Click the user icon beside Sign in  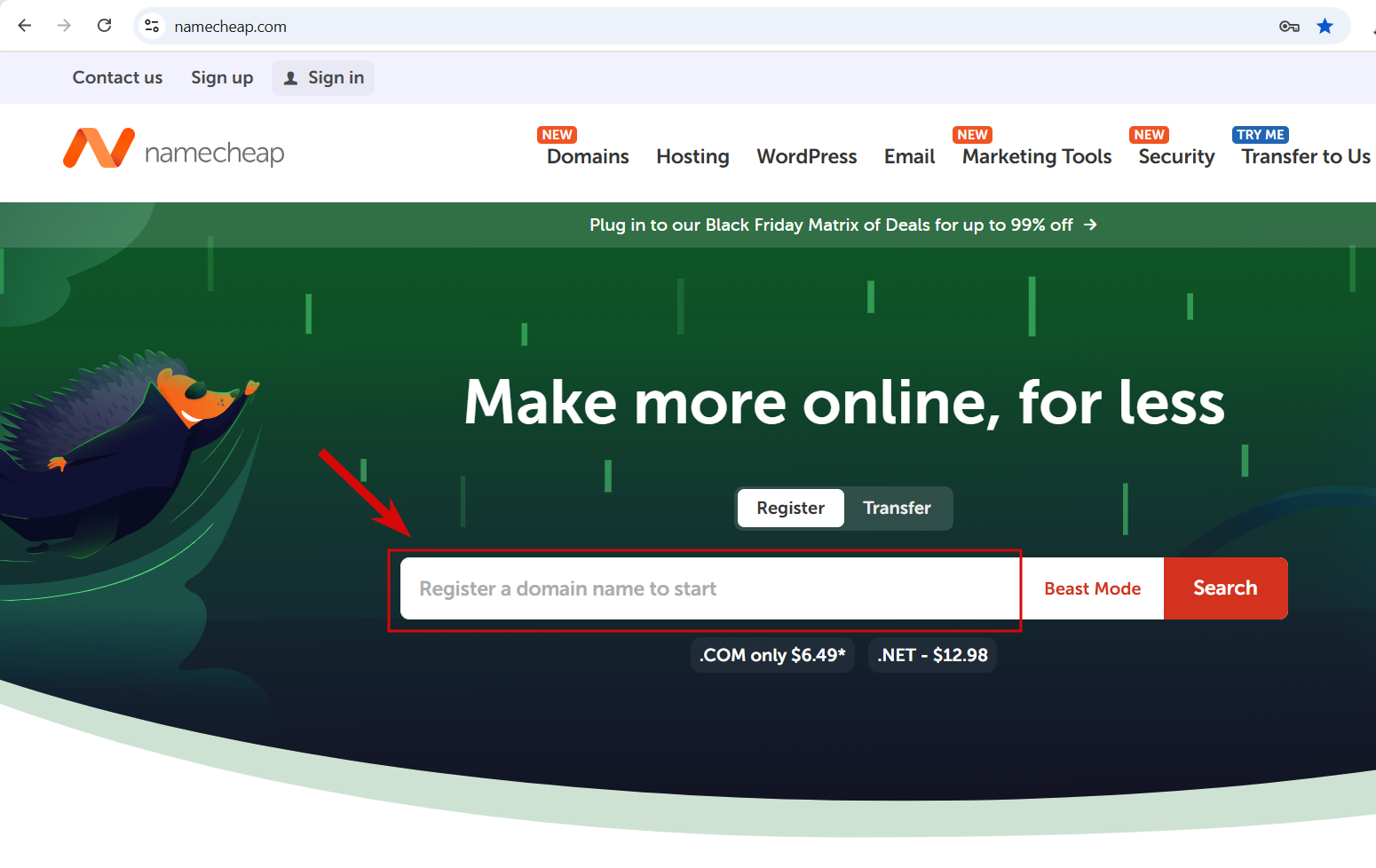pos(290,78)
